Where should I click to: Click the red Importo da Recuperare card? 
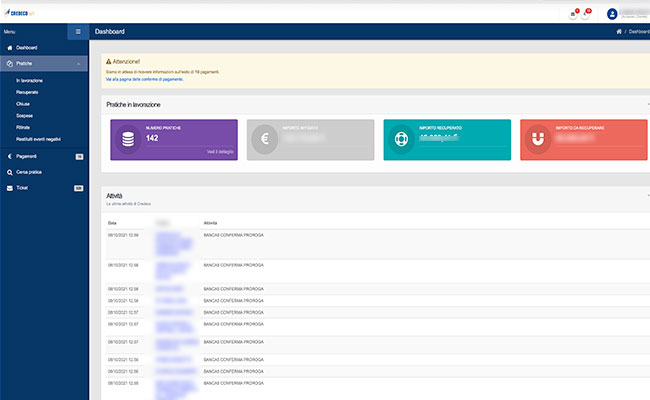[x=583, y=140]
